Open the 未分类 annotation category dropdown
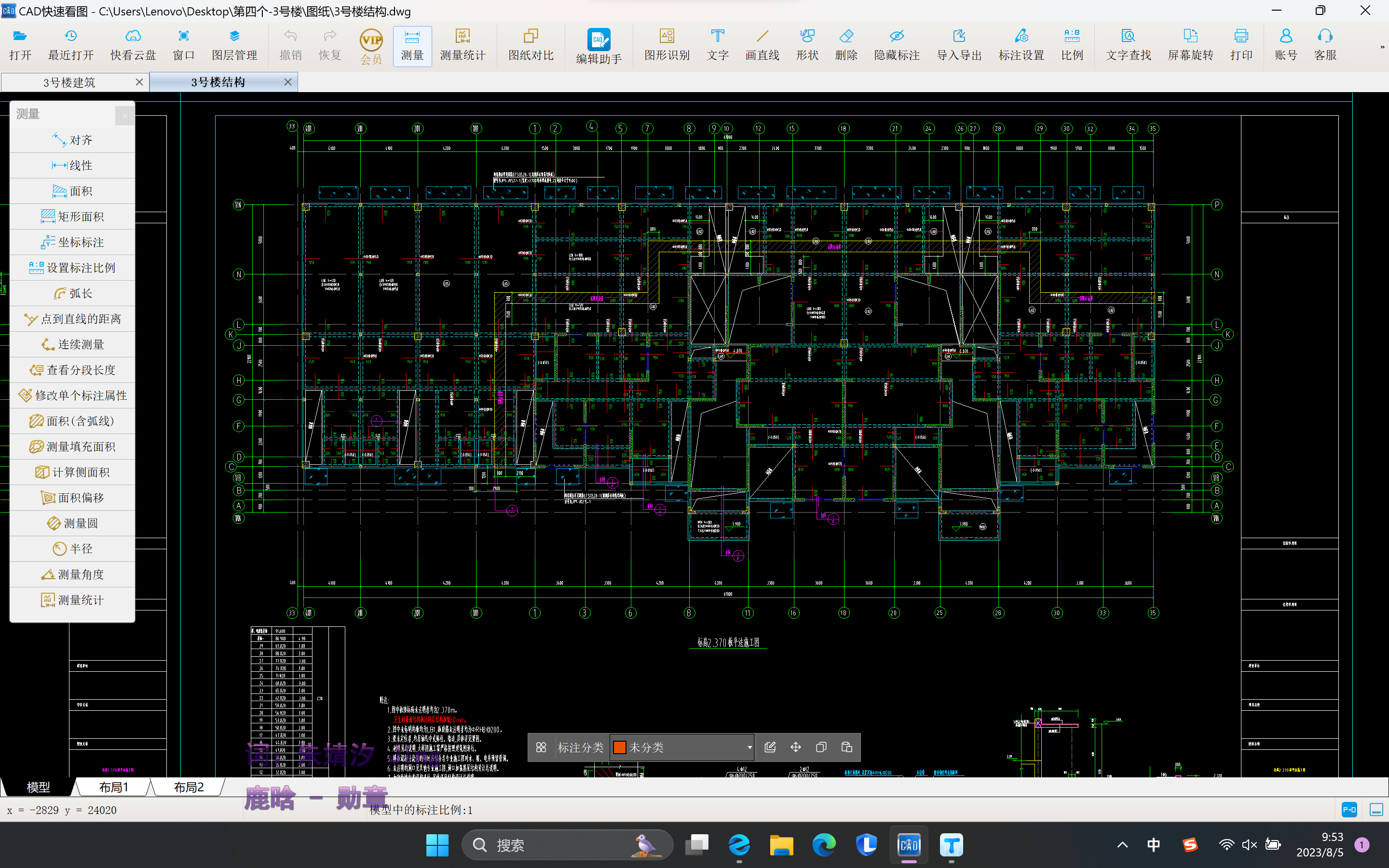Viewport: 1389px width, 868px height. point(682,747)
